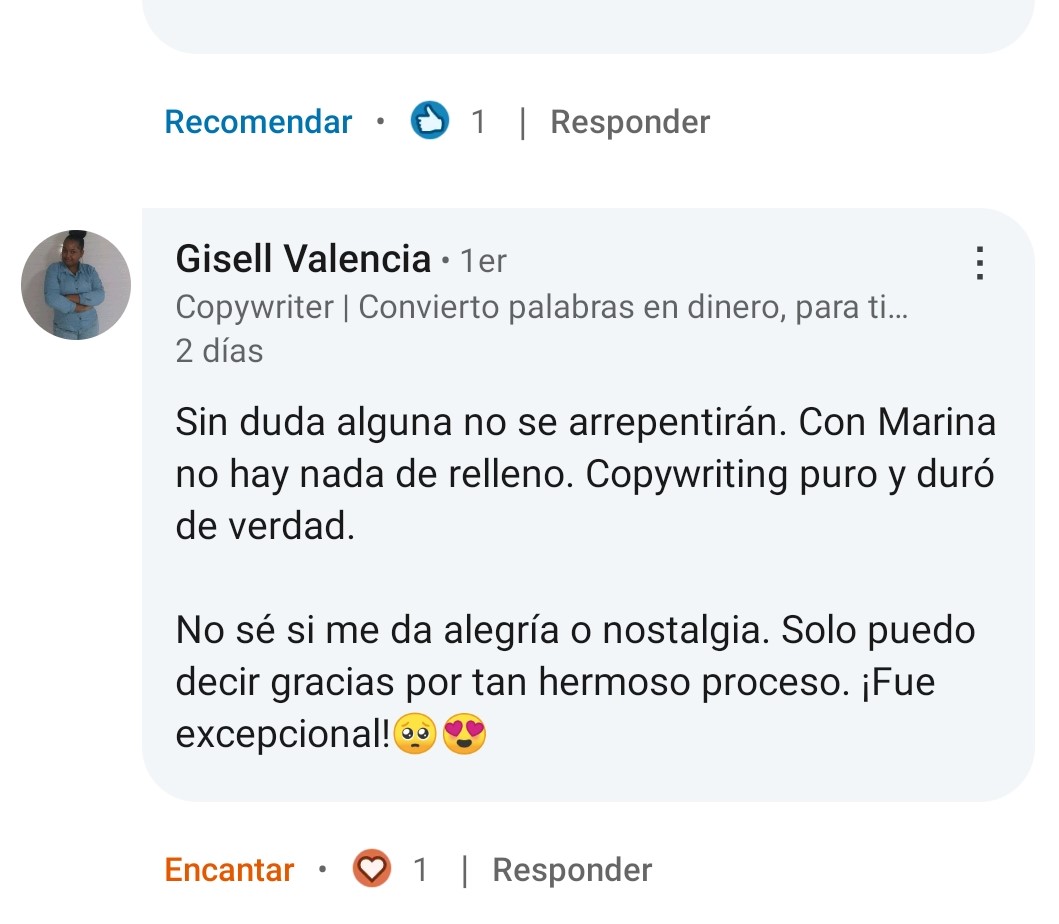This screenshot has height=924, width=1059.
Task: View reactions count next to thumbs-up icon
Action: [x=478, y=122]
